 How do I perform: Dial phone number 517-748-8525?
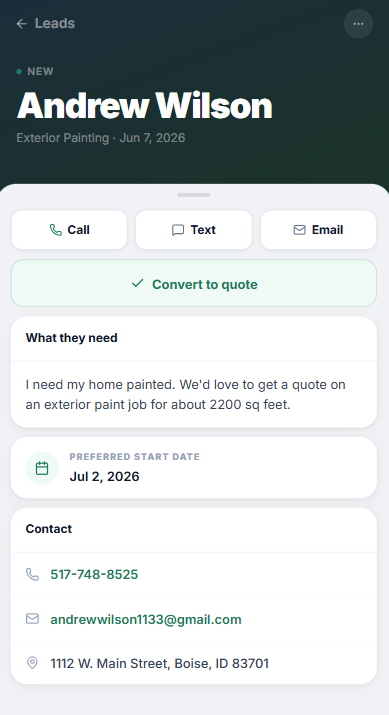(94, 574)
